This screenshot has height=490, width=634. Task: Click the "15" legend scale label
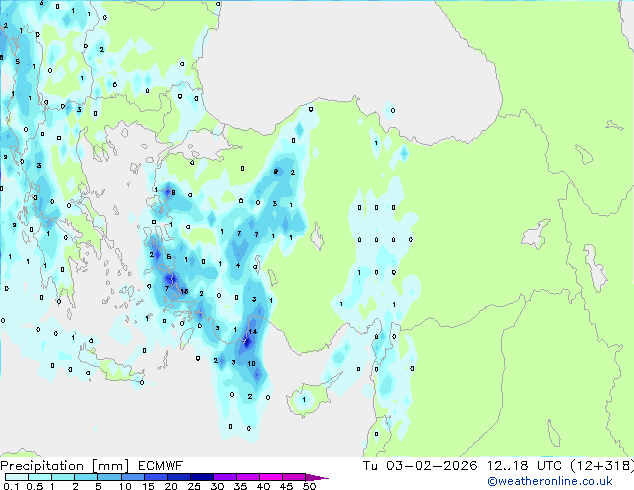[148, 486]
